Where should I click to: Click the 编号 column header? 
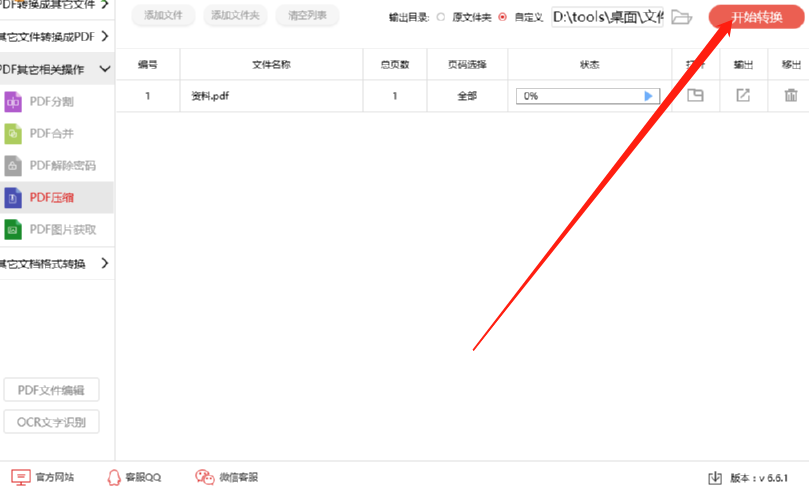pos(148,64)
